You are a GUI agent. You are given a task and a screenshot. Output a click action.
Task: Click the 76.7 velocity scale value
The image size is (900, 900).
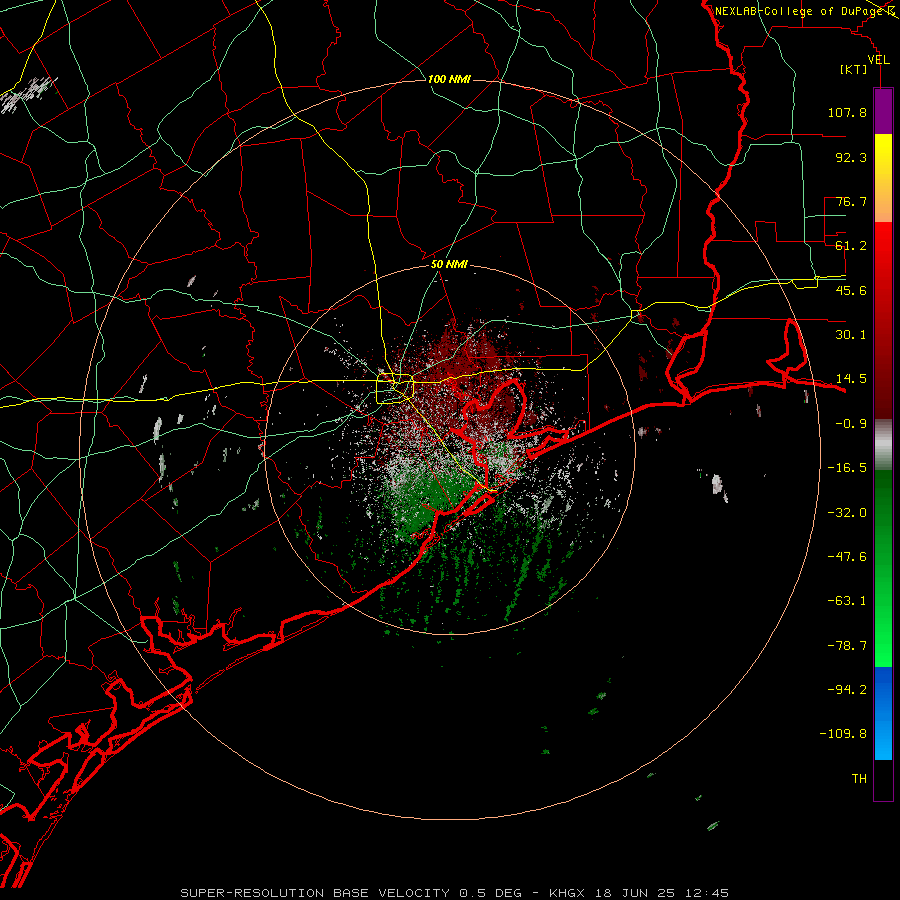tap(851, 201)
